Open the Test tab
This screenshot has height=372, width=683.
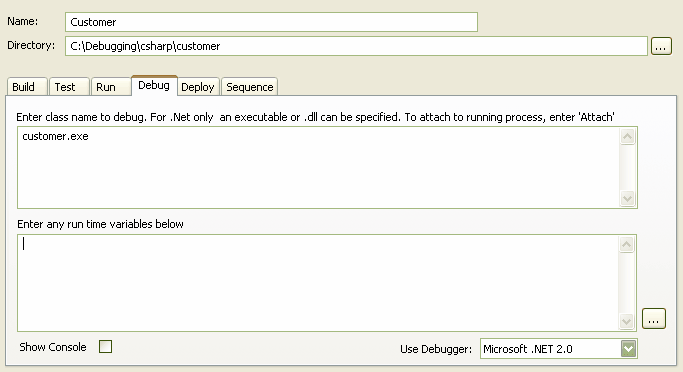coord(69,87)
